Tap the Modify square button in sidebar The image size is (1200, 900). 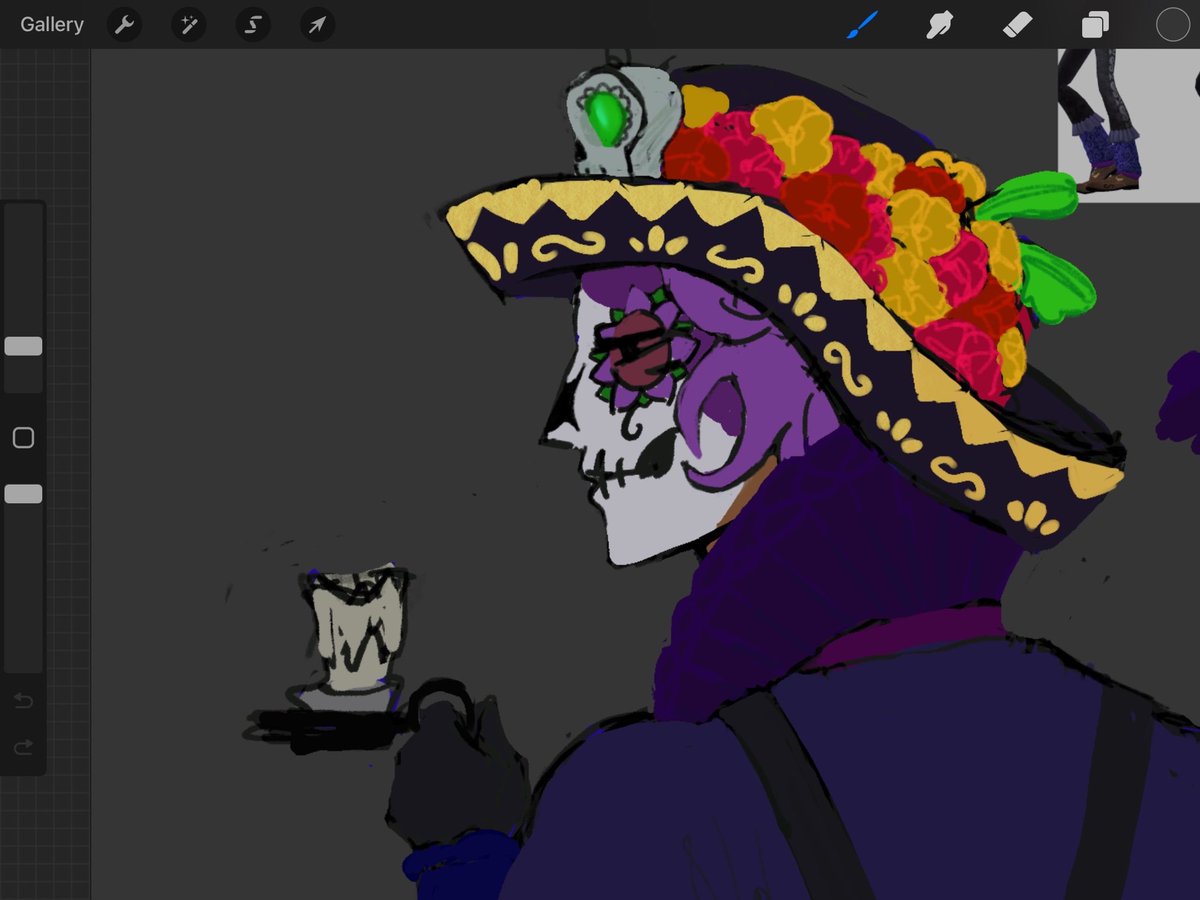pyautogui.click(x=23, y=438)
